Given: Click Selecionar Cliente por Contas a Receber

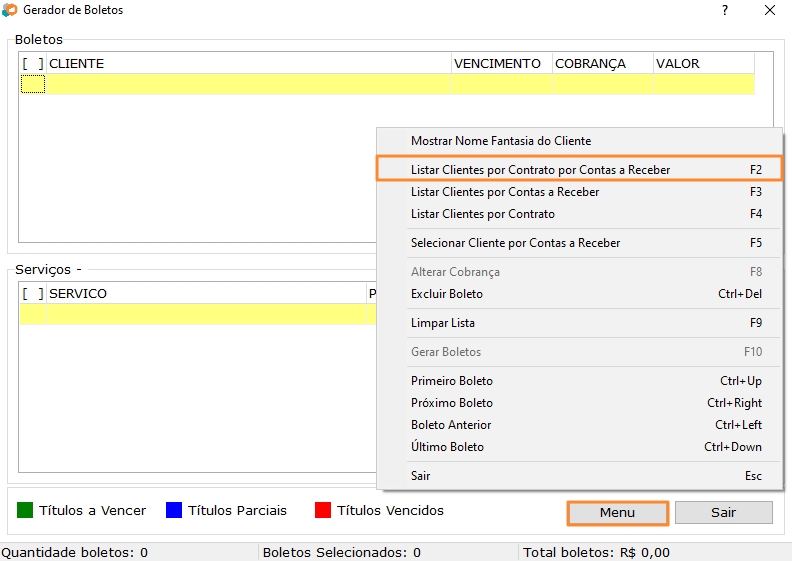Looking at the screenshot, I should (x=515, y=243).
